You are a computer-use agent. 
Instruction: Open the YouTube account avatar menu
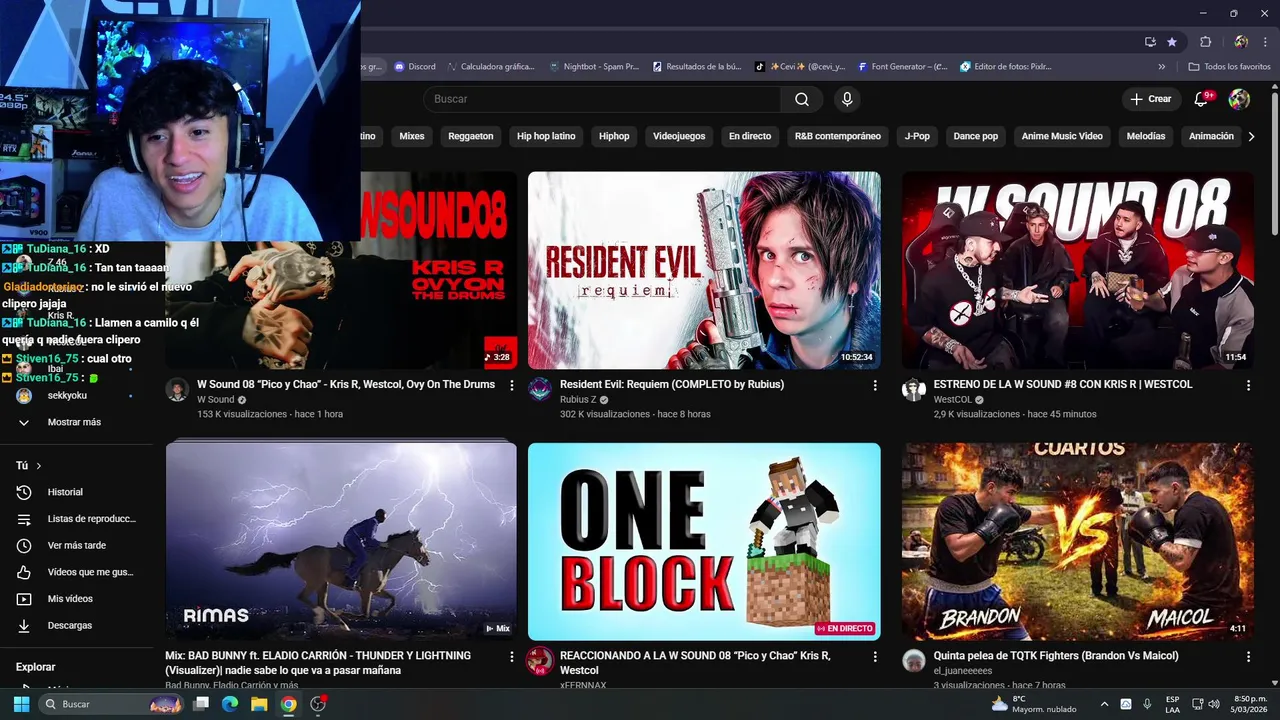[x=1239, y=99]
